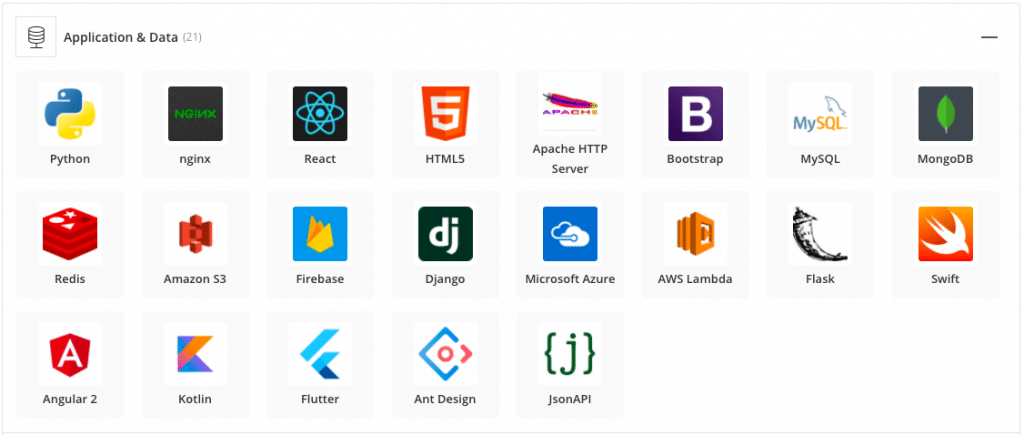Viewport: 1024px width, 435px height.
Task: Click the Application & Data database icon
Action: click(36, 37)
